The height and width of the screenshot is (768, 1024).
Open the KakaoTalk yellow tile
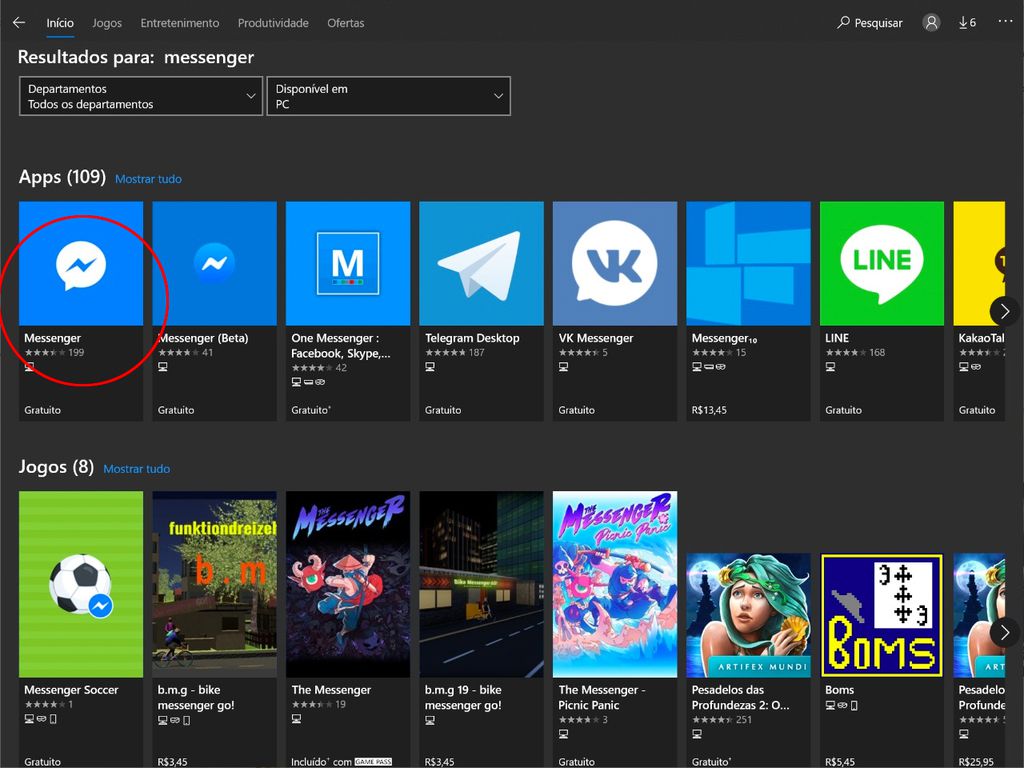coord(979,263)
